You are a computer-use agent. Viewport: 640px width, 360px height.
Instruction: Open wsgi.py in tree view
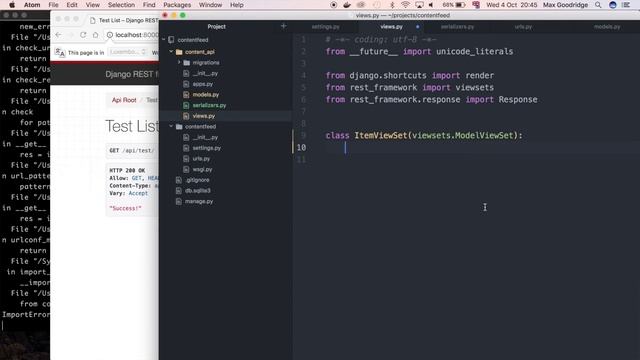[x=202, y=169]
